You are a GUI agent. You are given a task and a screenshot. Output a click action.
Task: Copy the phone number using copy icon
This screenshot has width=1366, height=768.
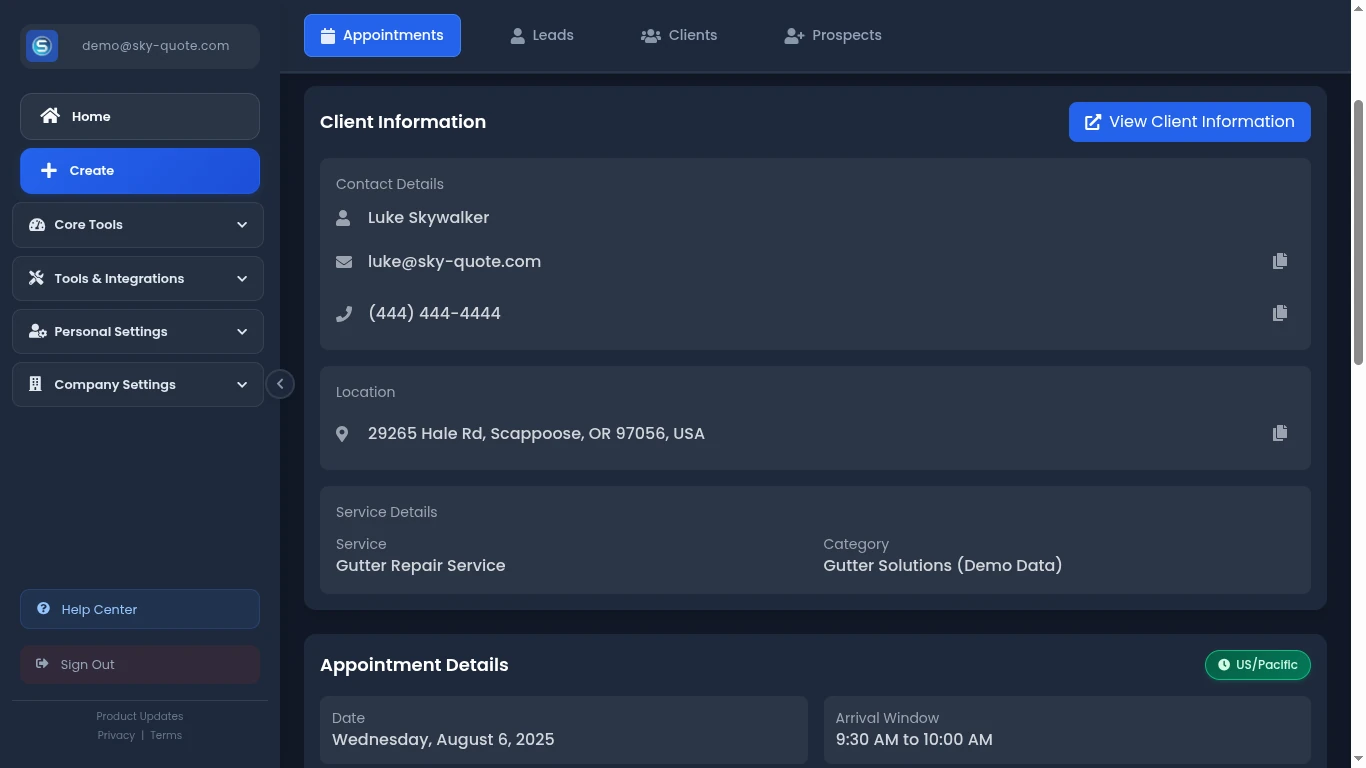(1280, 313)
